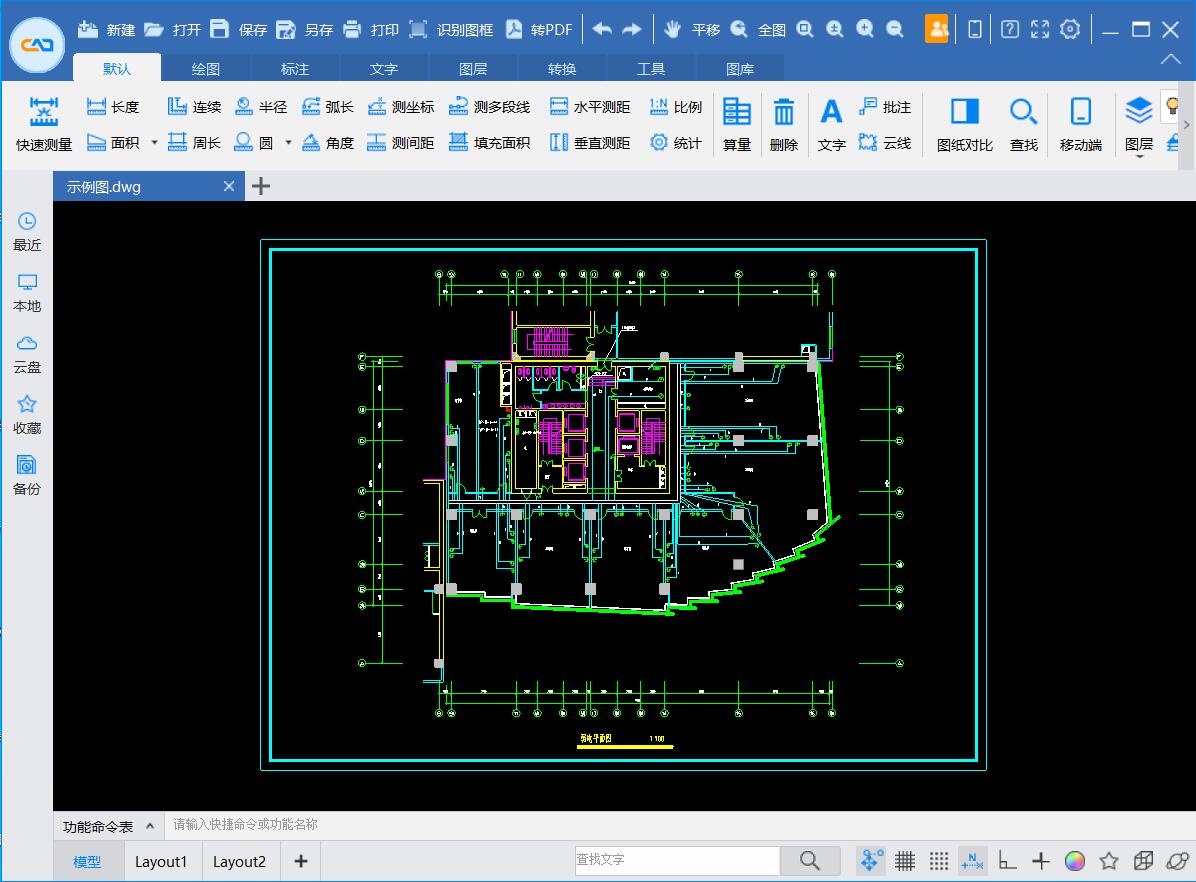Select the 云线 revision cloud tool

click(x=885, y=143)
